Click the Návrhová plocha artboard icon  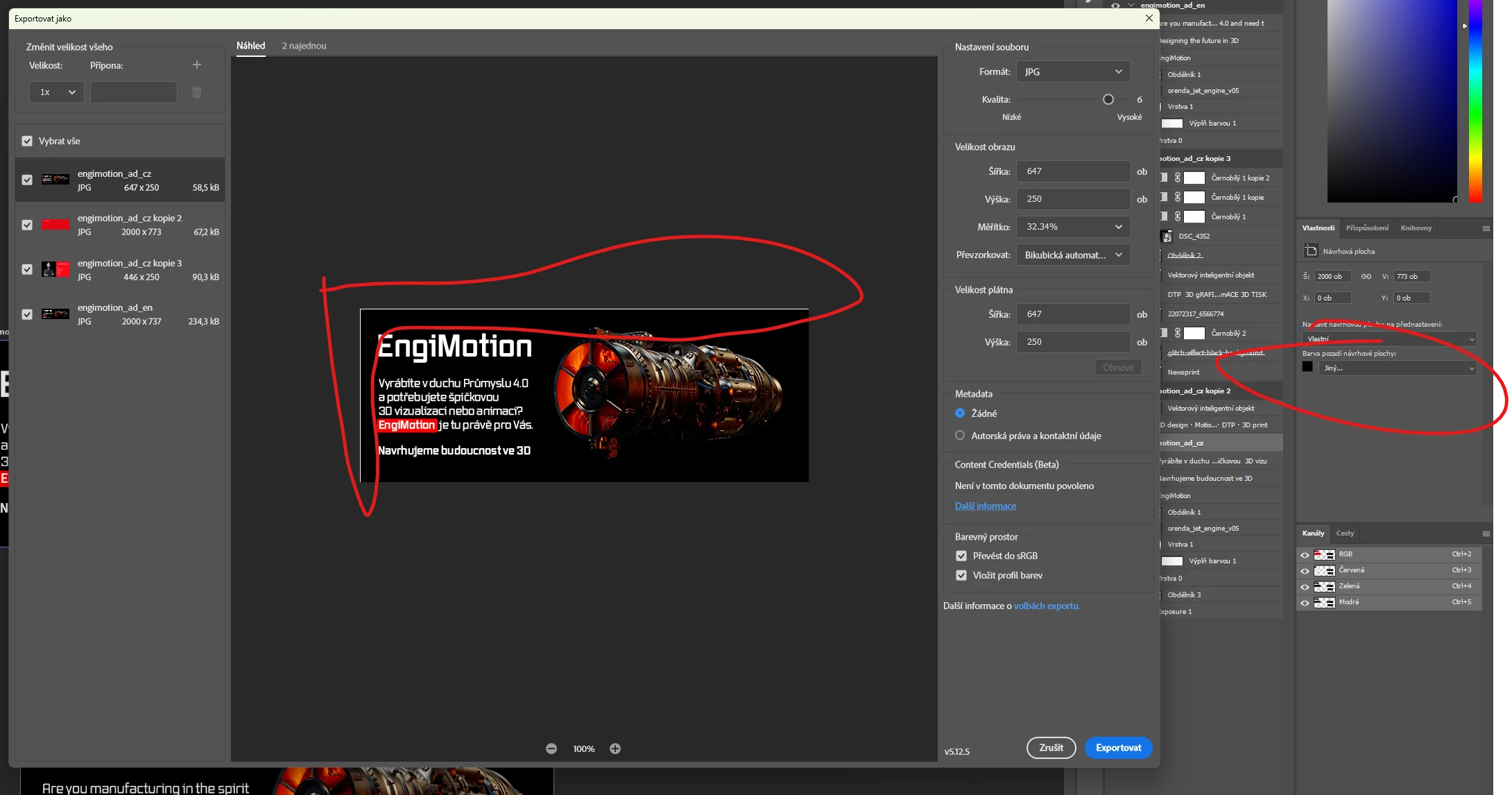click(x=1311, y=250)
